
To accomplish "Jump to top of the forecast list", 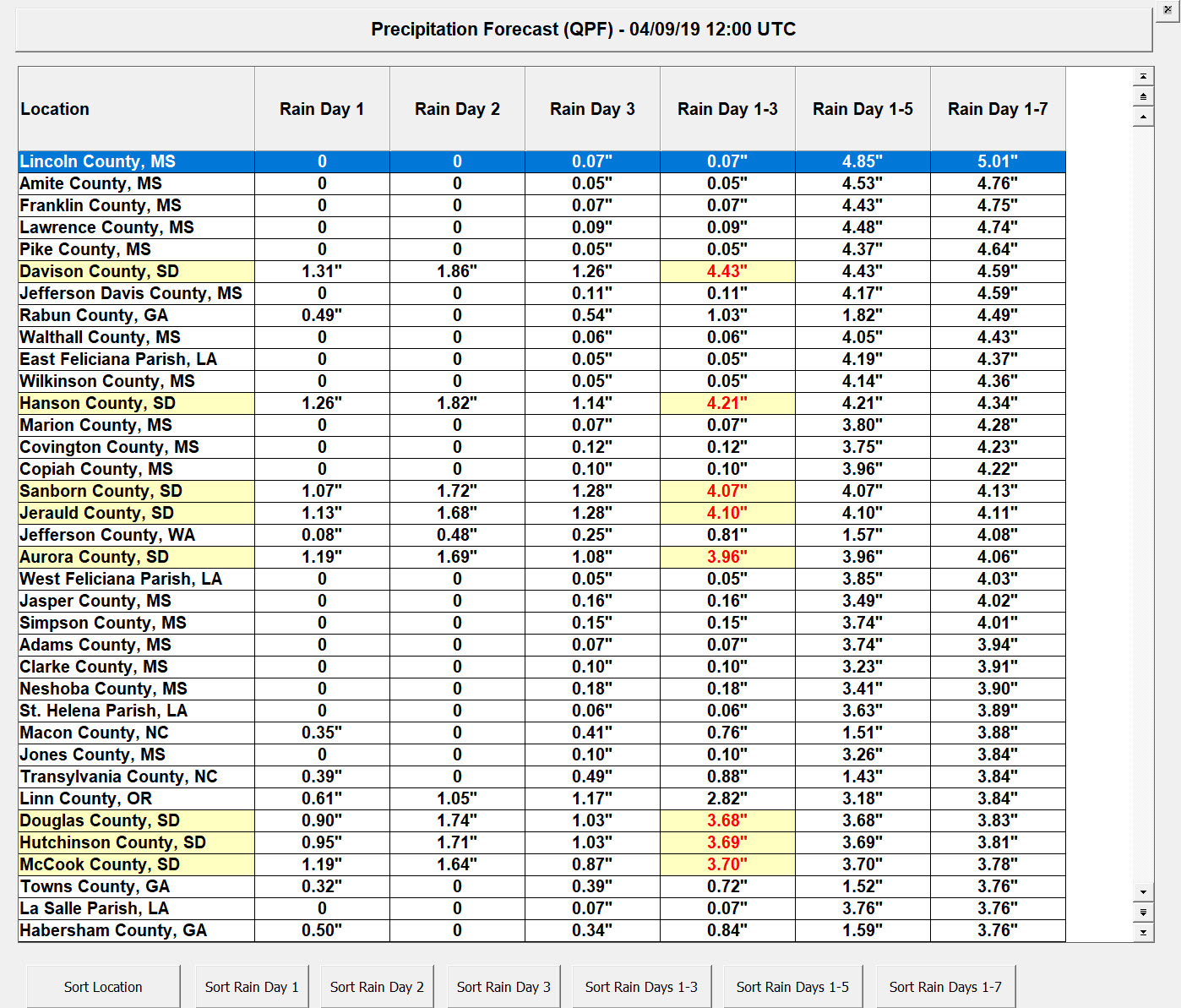I will coord(1143,76).
